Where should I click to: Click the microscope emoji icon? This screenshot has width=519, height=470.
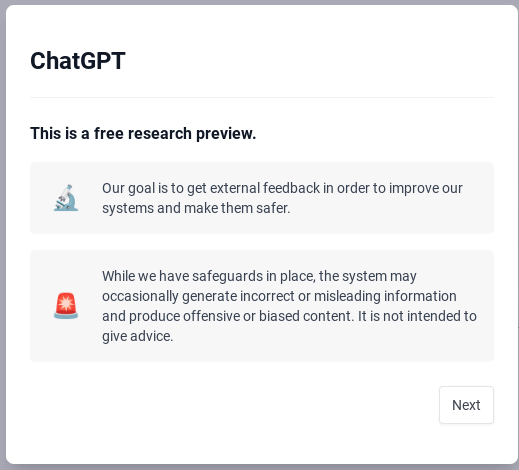coord(66,198)
